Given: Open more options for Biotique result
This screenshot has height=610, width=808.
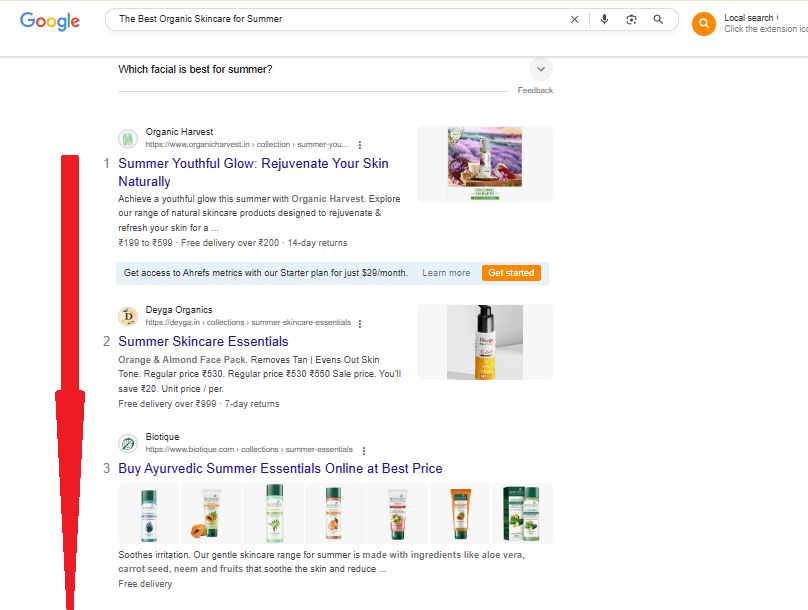Looking at the screenshot, I should point(364,451).
